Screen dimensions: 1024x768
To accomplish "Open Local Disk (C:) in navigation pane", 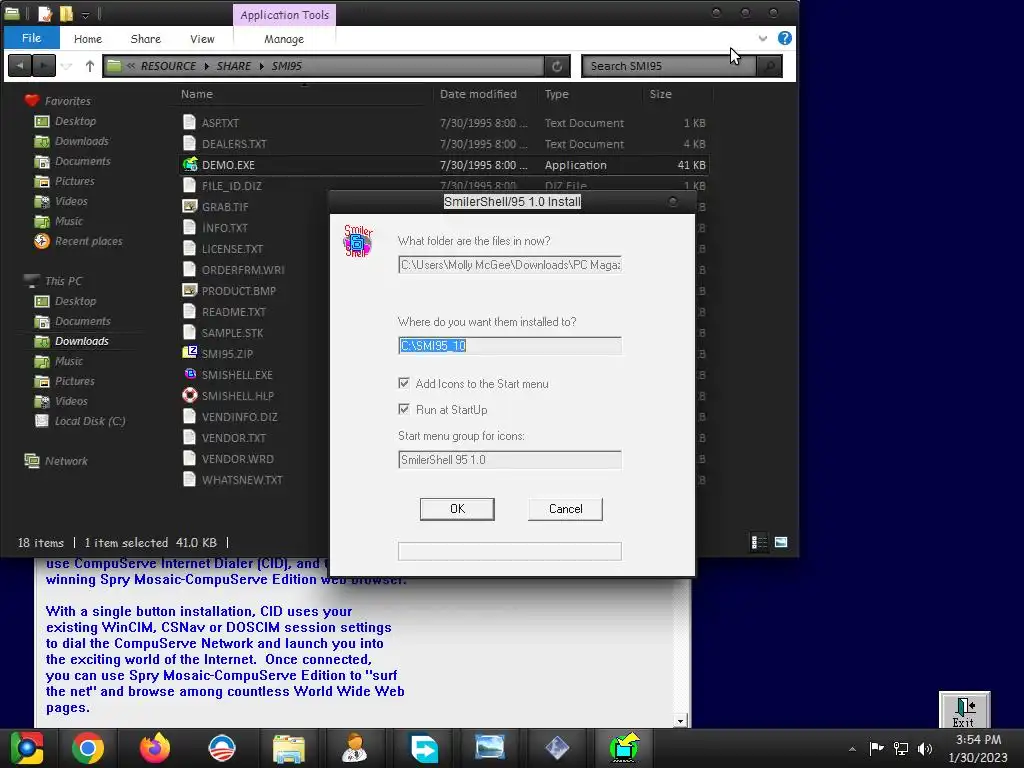I will tap(89, 421).
